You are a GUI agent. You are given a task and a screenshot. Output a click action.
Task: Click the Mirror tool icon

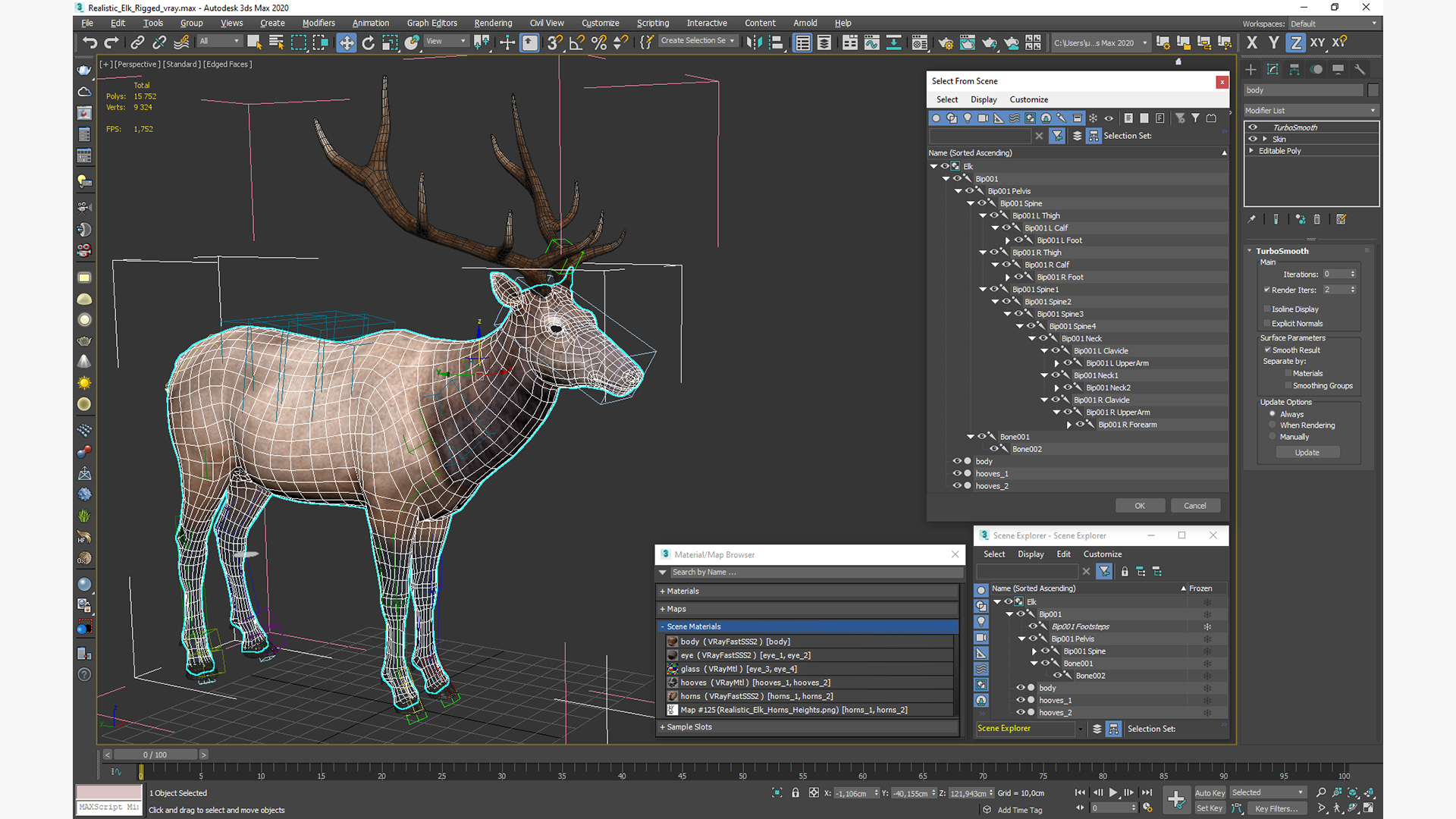pyautogui.click(x=755, y=42)
